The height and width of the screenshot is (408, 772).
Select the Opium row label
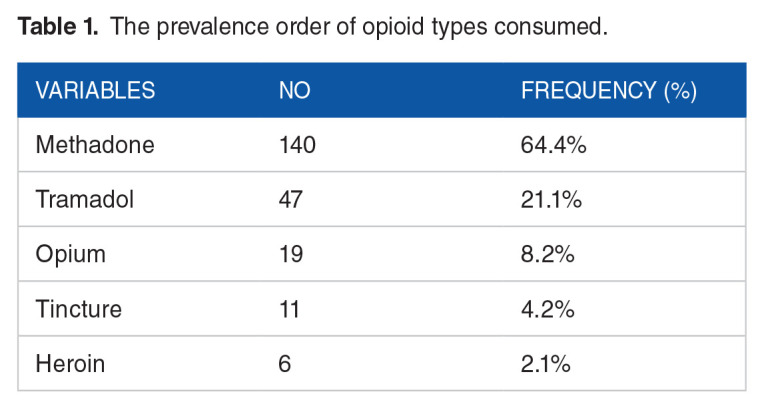(x=70, y=255)
